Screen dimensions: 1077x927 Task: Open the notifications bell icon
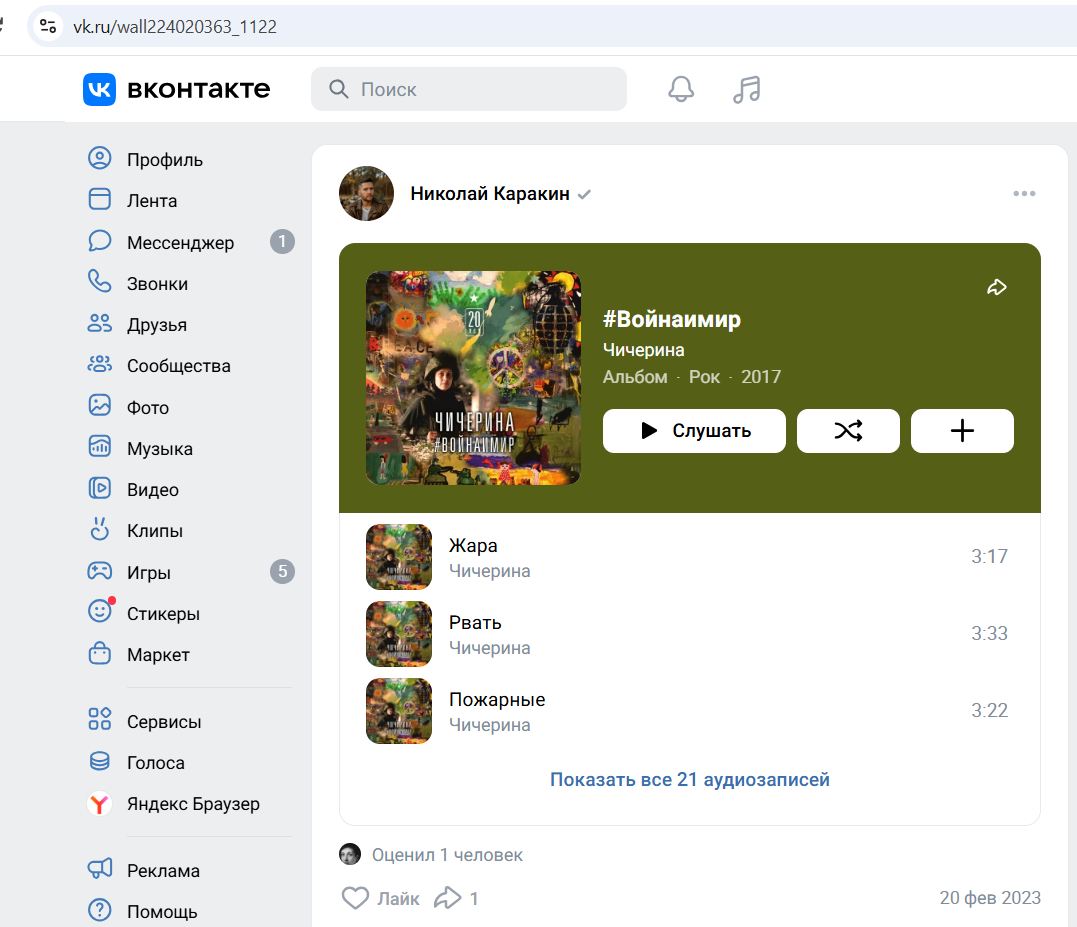coord(681,89)
